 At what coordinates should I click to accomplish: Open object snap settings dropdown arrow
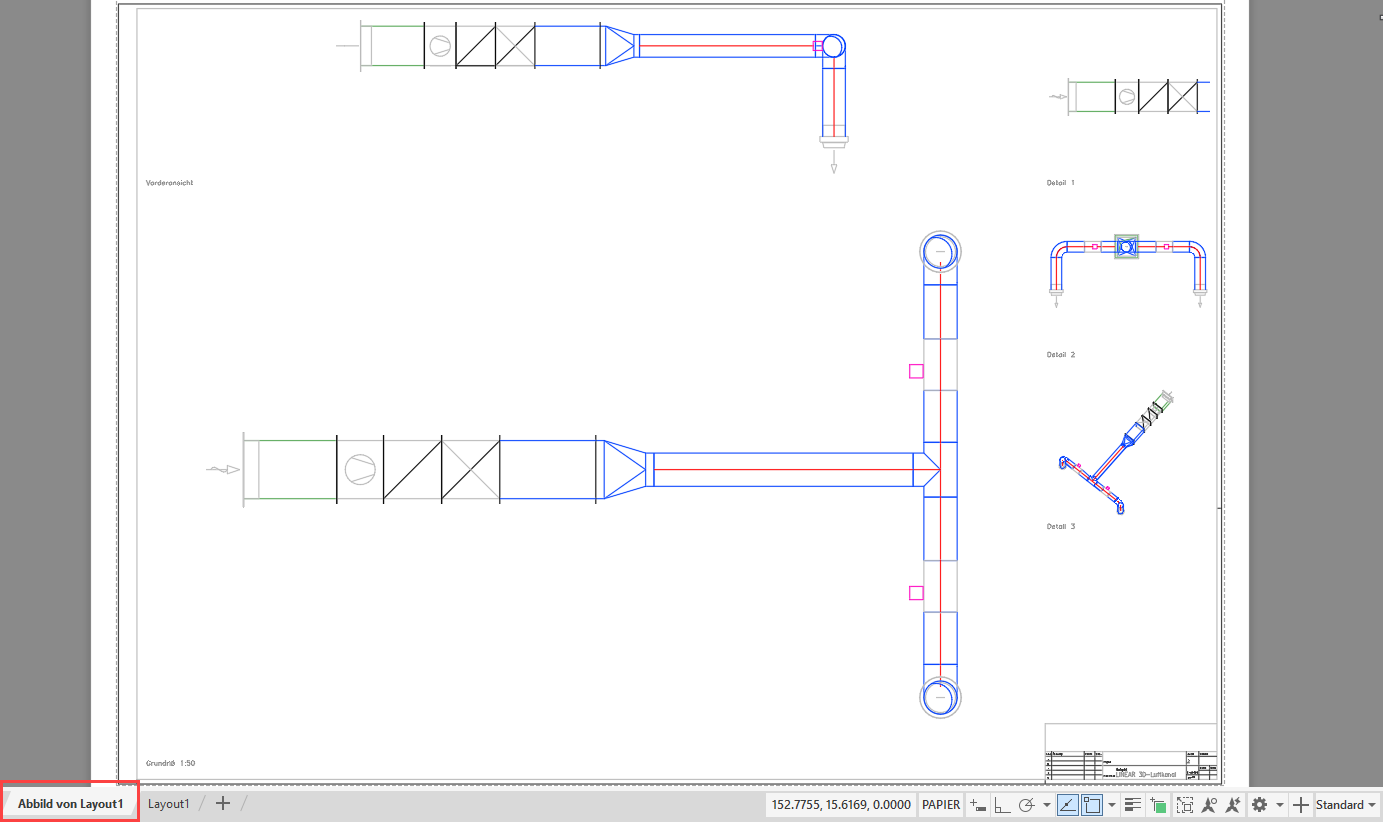click(x=1112, y=804)
